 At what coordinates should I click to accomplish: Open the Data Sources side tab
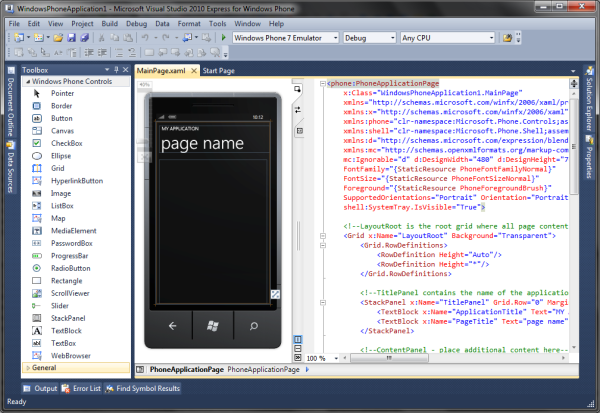pyautogui.click(x=11, y=167)
